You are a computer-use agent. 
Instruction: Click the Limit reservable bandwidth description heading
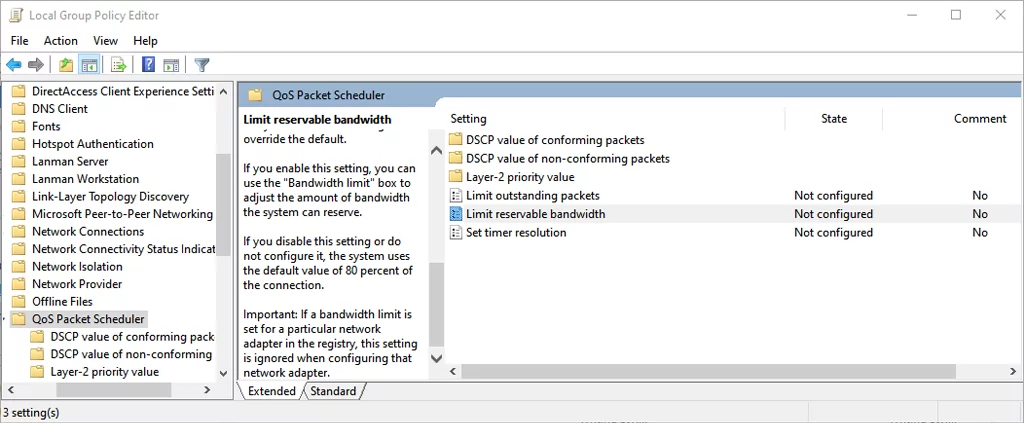click(x=317, y=119)
